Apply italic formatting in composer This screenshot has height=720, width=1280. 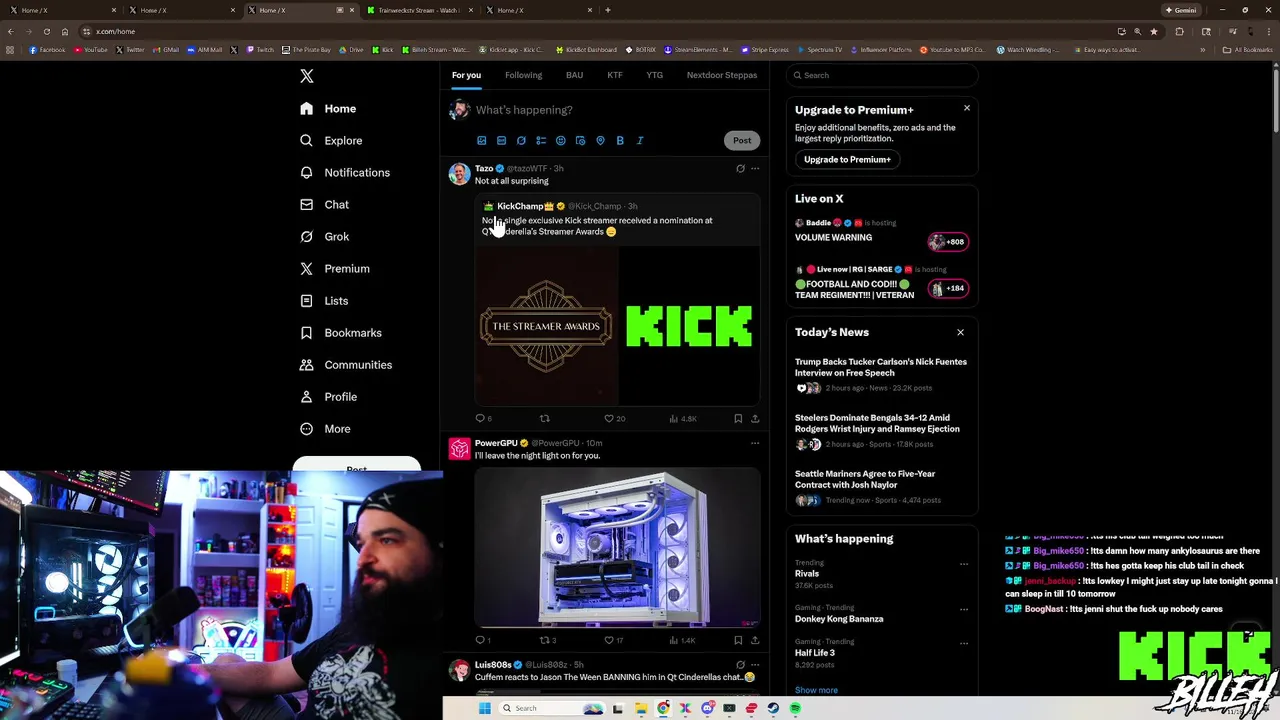pyautogui.click(x=640, y=141)
